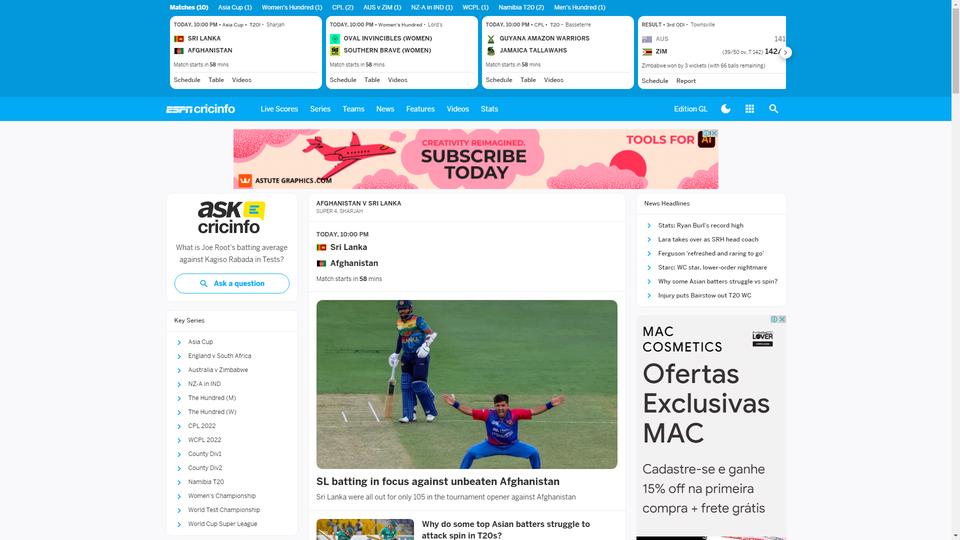
Task: Open Afghanistan v Sri Lanka match heading
Action: [359, 203]
